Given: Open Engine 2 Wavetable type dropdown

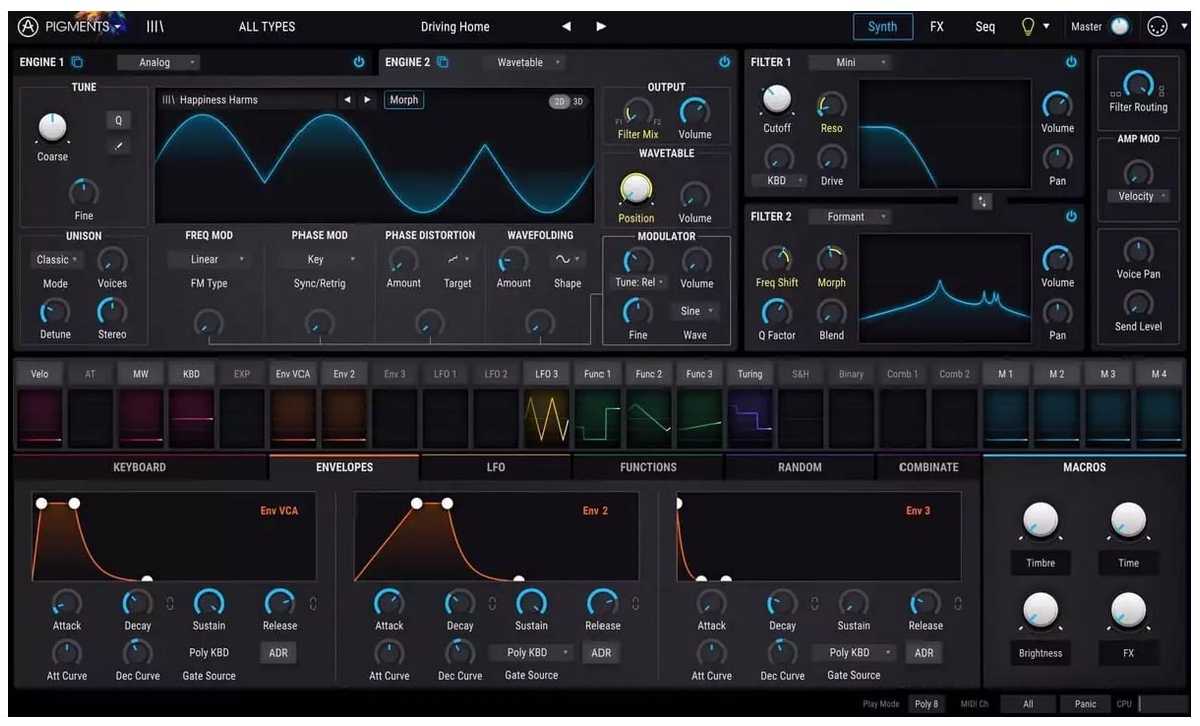Looking at the screenshot, I should tap(525, 62).
